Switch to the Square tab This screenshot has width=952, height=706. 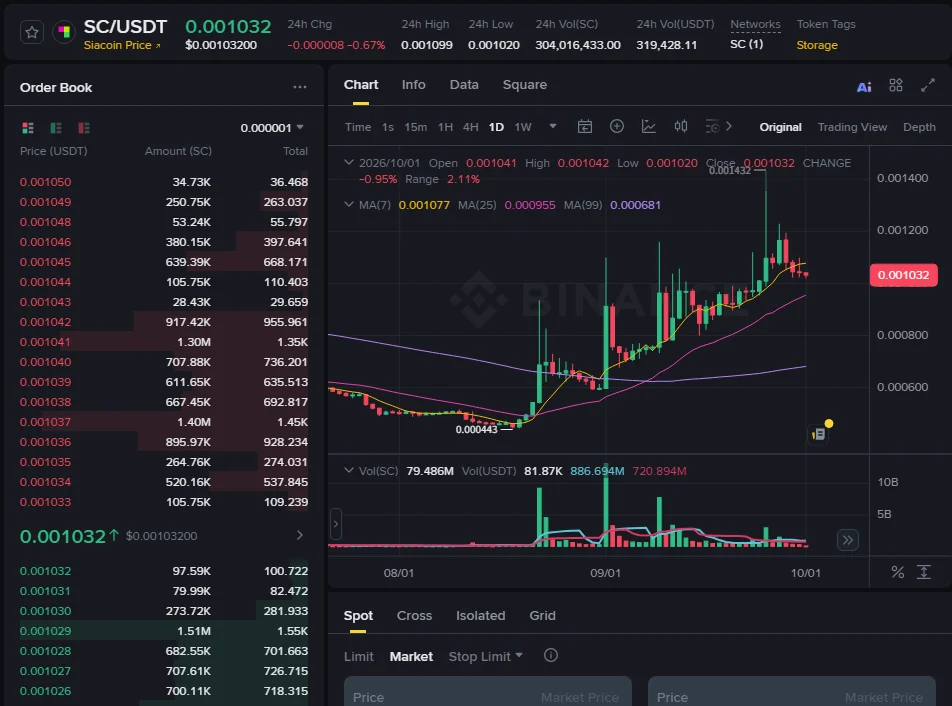(x=525, y=85)
